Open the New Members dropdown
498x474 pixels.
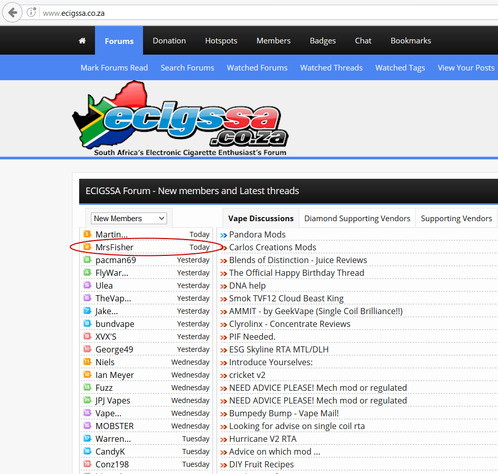[129, 218]
